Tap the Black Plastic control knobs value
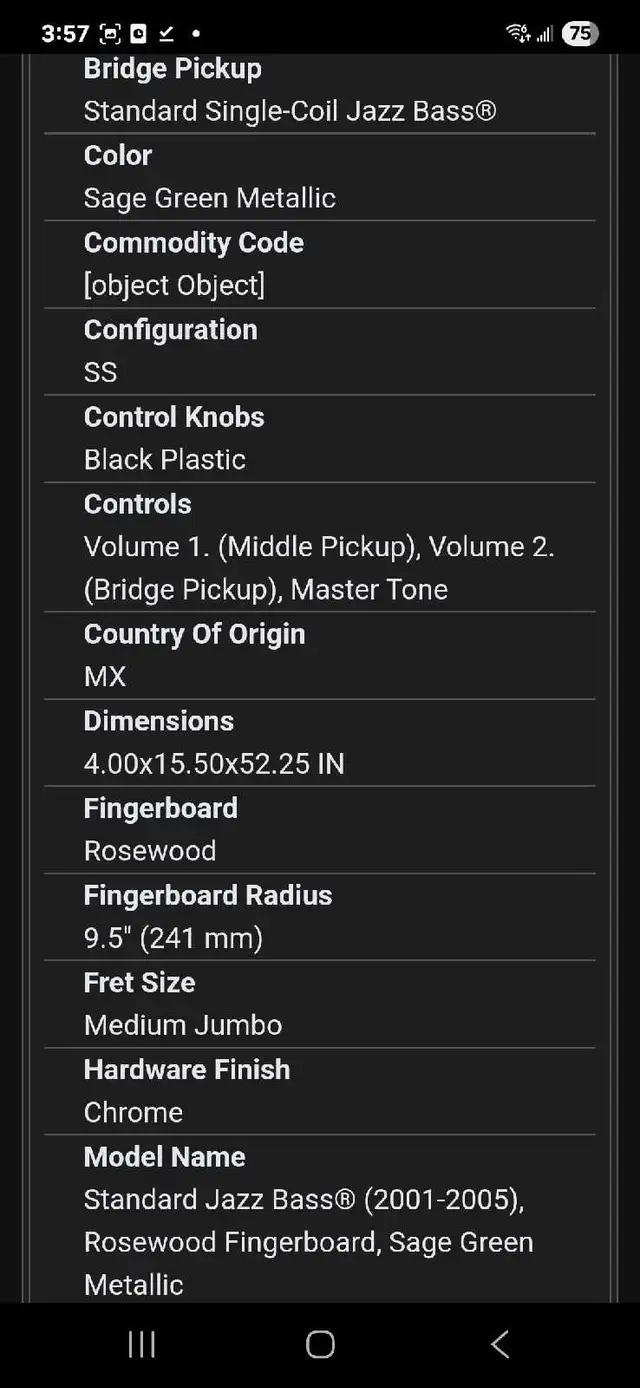 165,459
